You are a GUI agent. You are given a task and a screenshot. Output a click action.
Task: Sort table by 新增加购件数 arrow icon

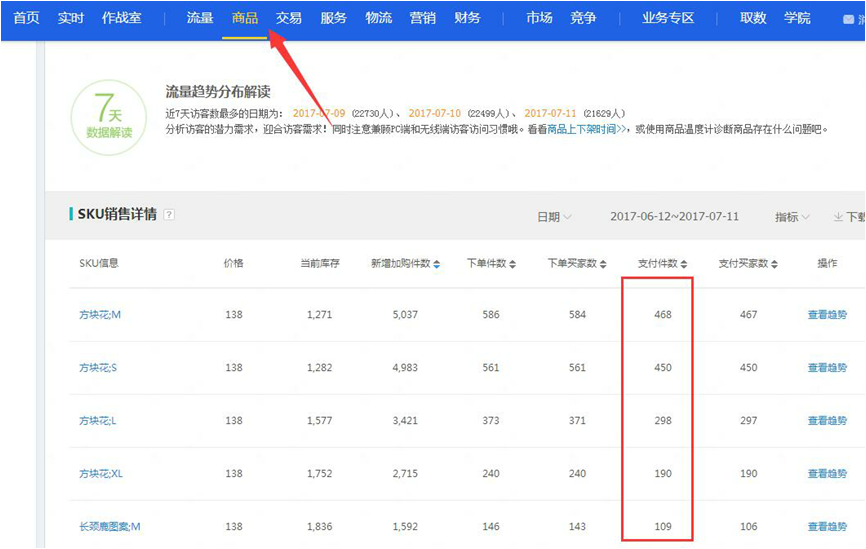437,264
